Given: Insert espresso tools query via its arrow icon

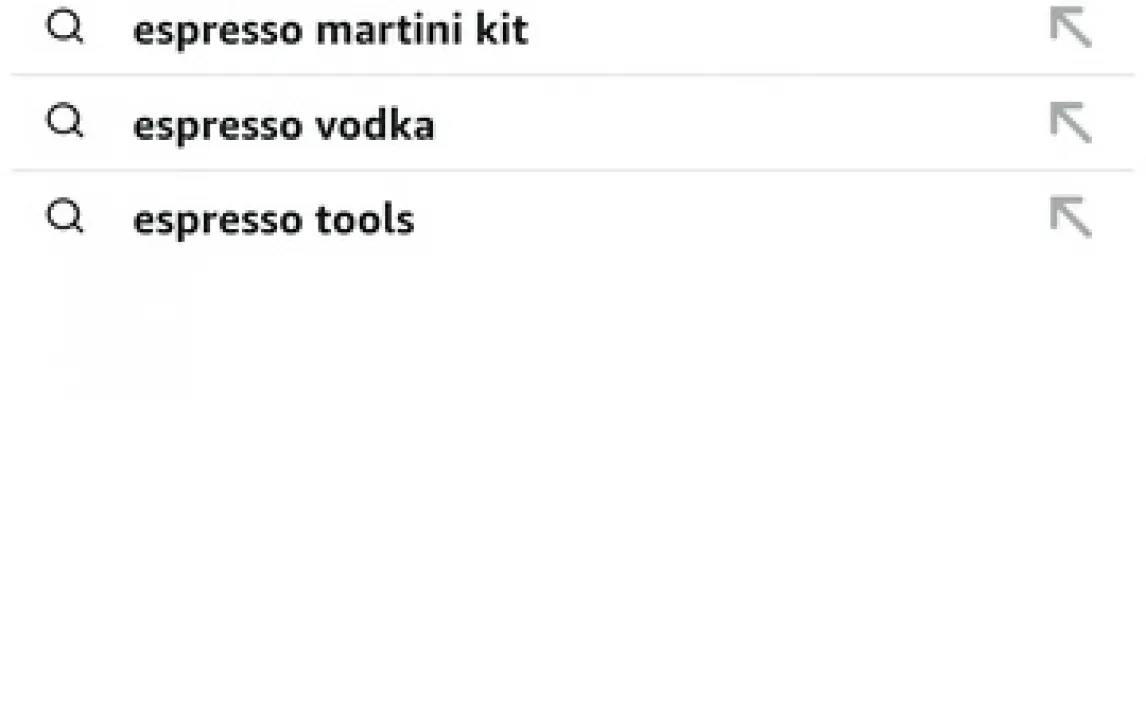Looking at the screenshot, I should tap(1071, 217).
